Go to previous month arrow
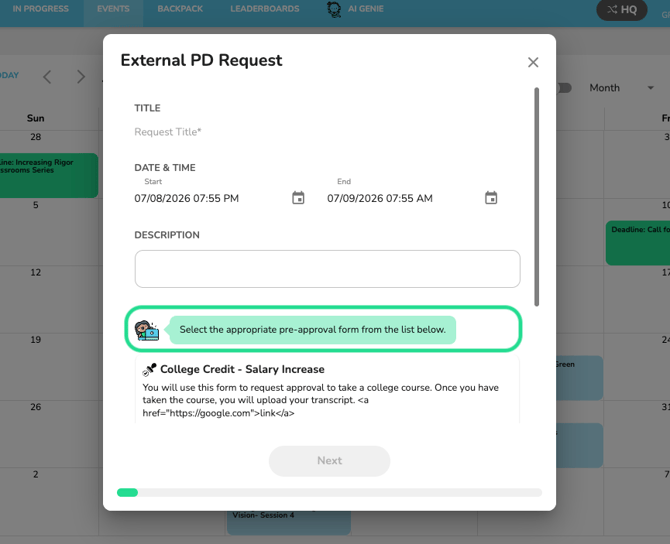The height and width of the screenshot is (544, 670). pos(47,77)
